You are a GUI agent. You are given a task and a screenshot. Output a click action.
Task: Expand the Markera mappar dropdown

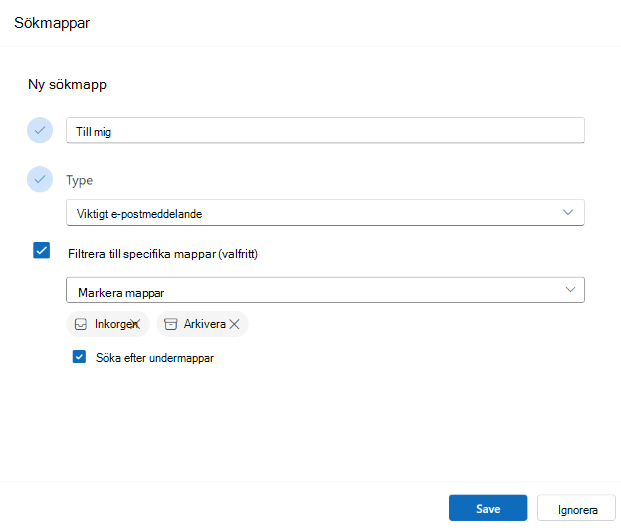point(325,290)
